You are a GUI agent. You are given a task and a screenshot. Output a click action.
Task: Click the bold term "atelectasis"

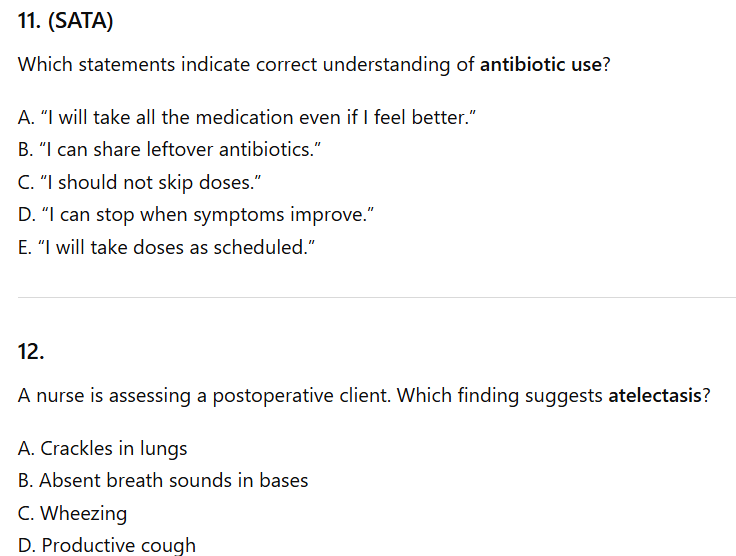coord(654,395)
